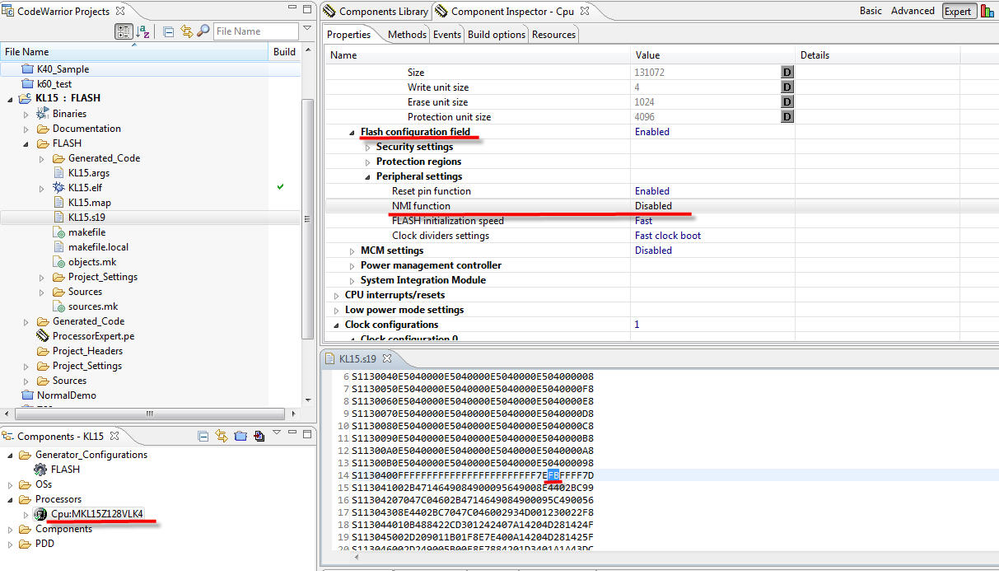The image size is (999, 571).
Task: Open the Components view menu dropdown arrow
Action: (277, 433)
